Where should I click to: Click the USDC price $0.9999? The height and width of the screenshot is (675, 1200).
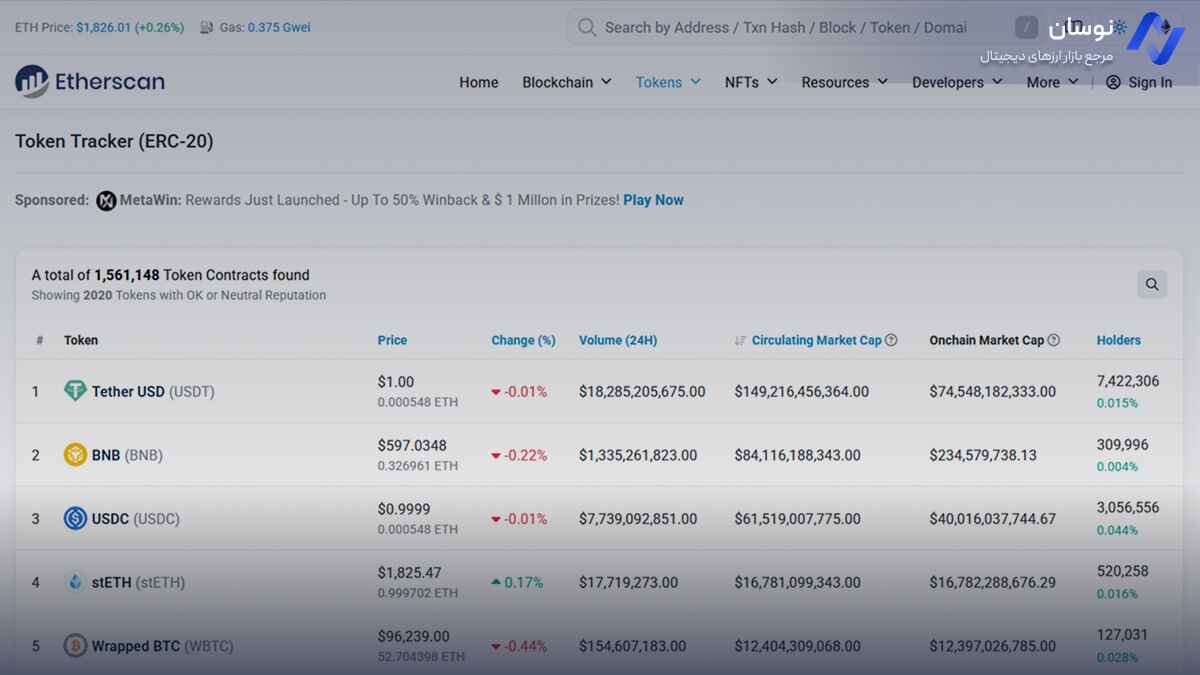[x=404, y=509]
